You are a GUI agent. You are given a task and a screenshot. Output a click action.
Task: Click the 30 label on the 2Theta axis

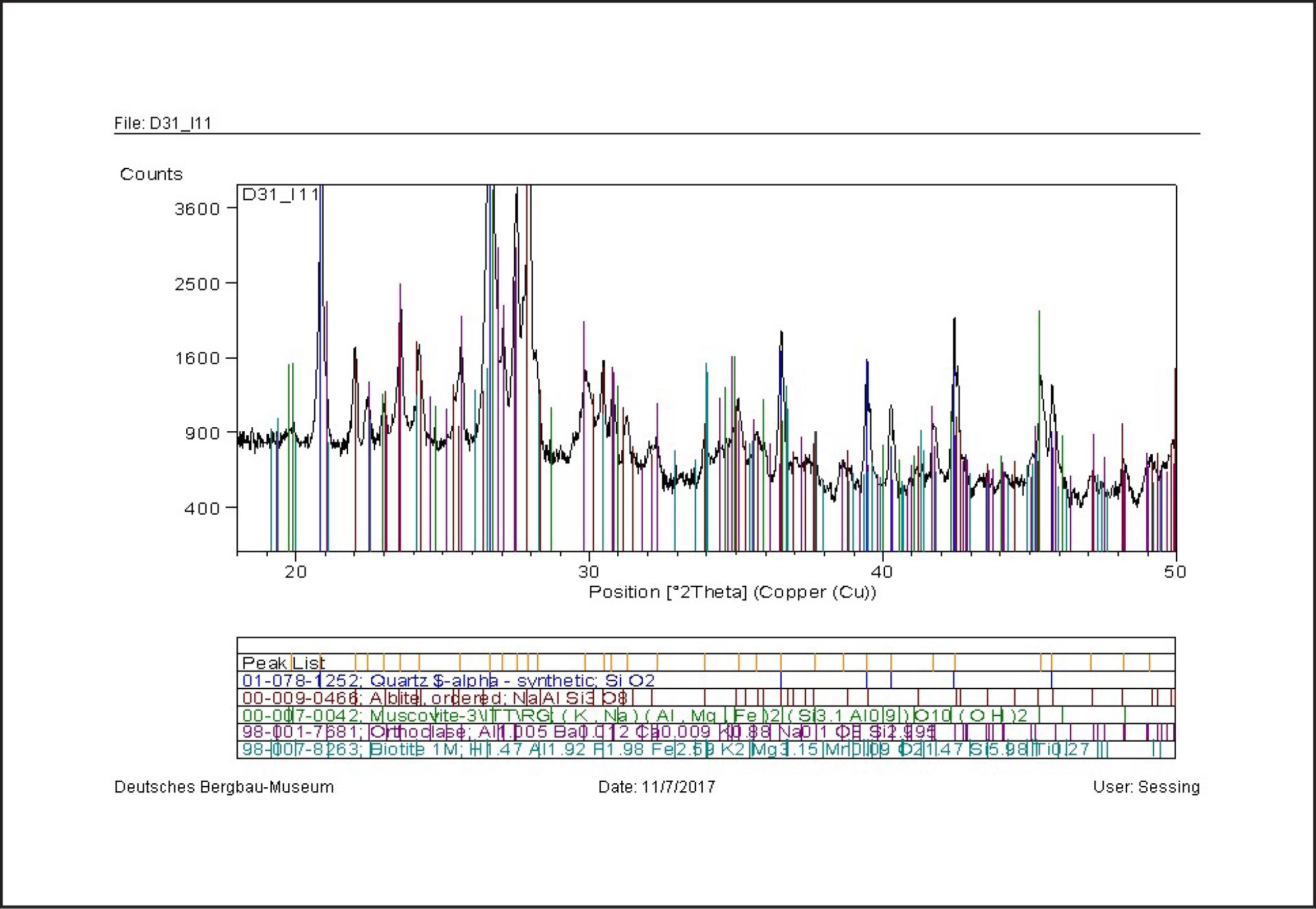[588, 571]
